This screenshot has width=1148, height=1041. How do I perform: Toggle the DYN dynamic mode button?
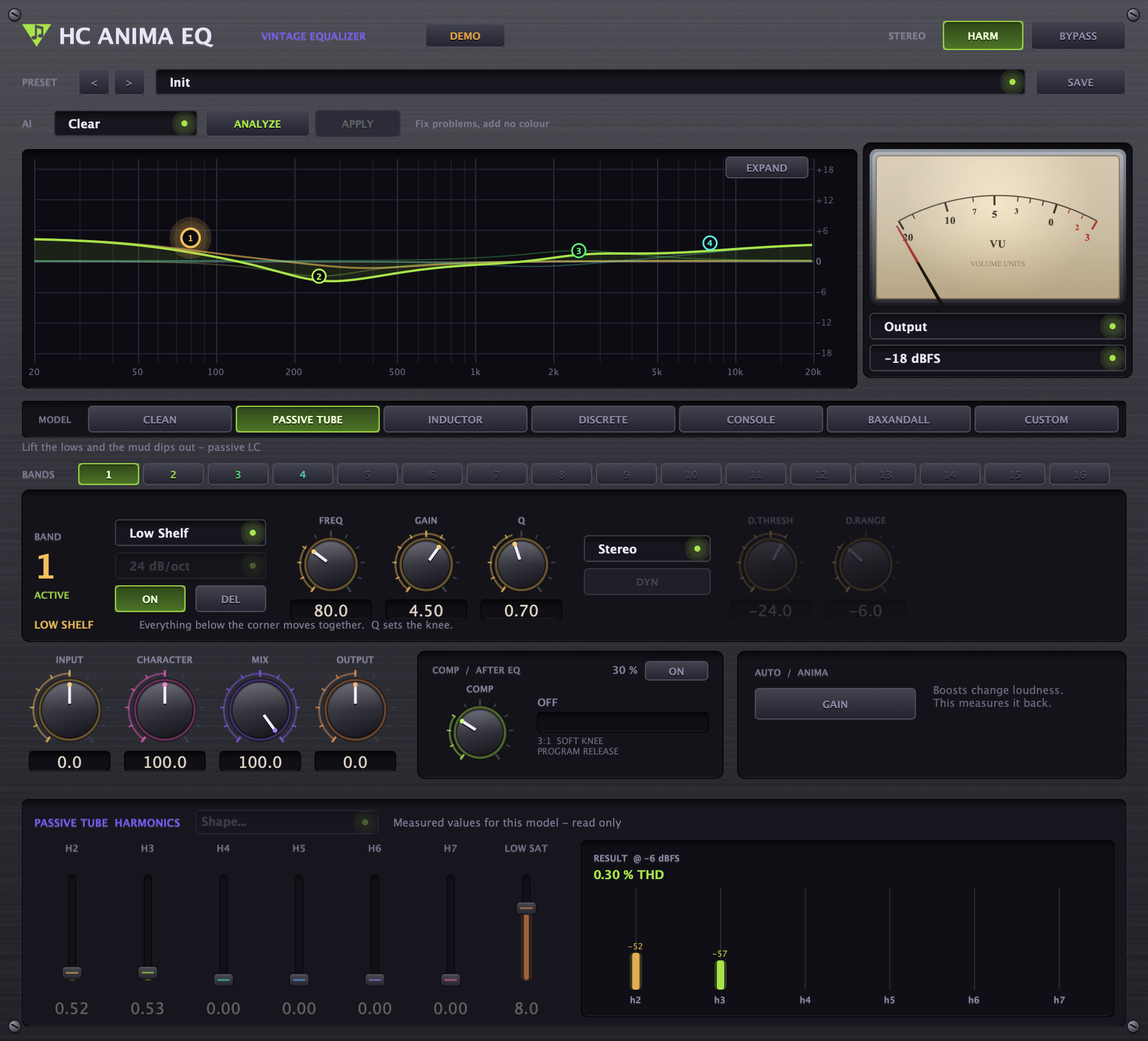point(647,582)
